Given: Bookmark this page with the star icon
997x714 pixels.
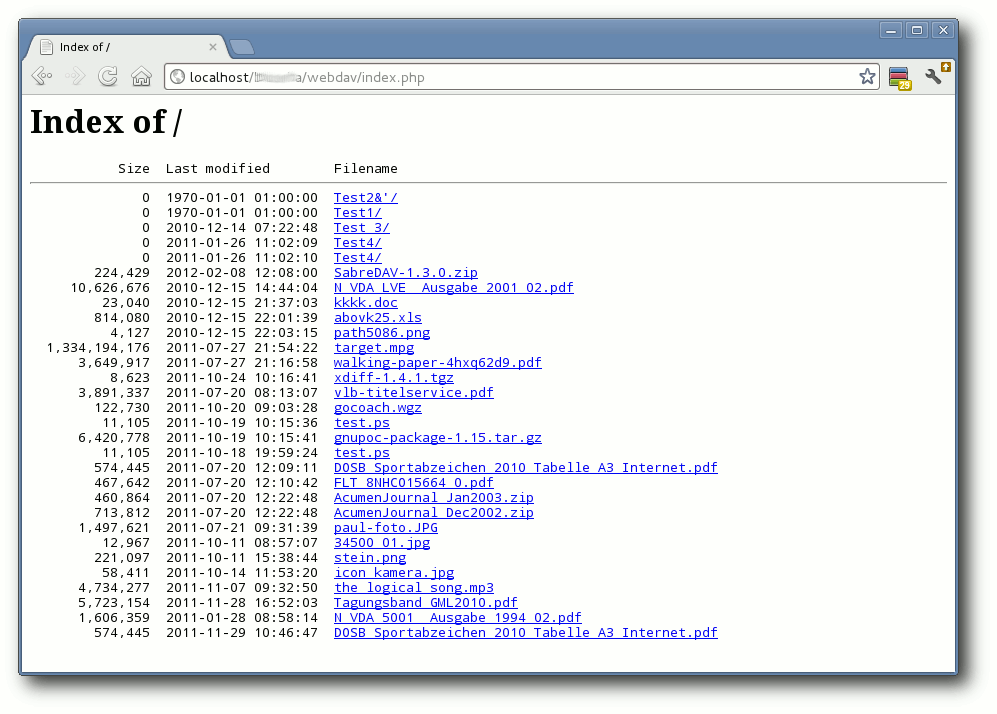Looking at the screenshot, I should point(867,77).
